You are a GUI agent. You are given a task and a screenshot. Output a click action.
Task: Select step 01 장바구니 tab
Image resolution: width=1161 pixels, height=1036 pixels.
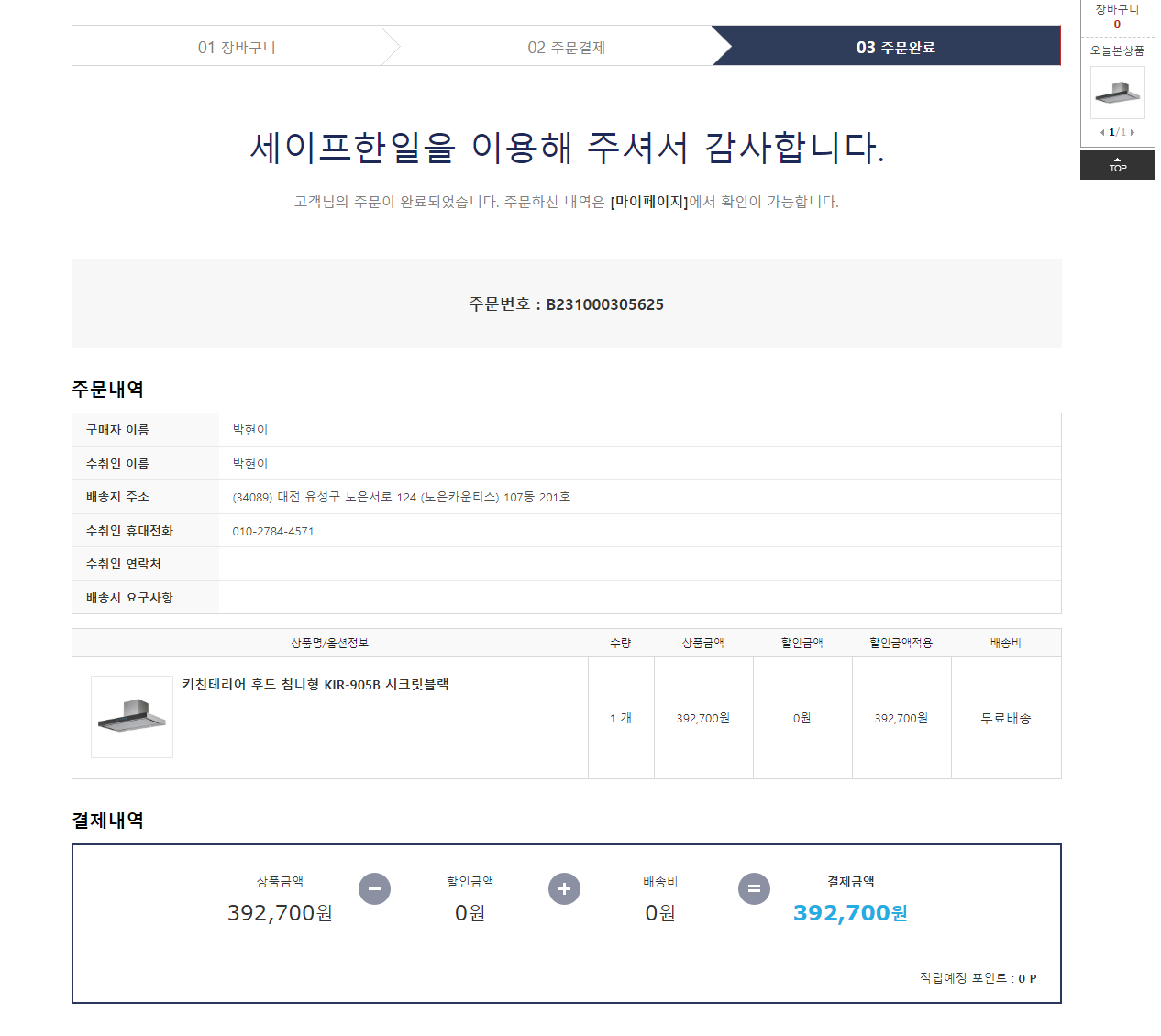237,47
